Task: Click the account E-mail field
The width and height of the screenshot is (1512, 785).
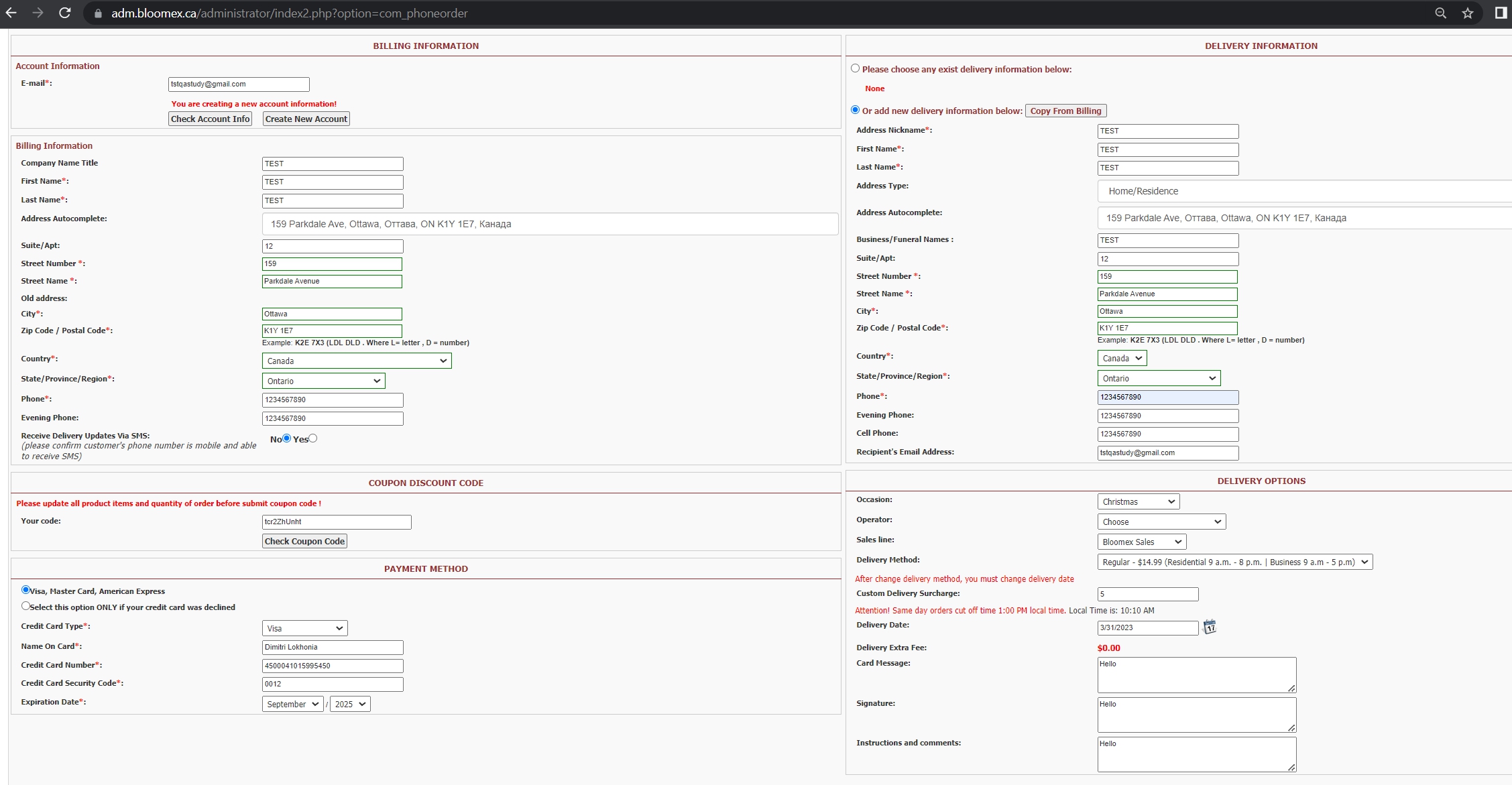Action: point(239,84)
